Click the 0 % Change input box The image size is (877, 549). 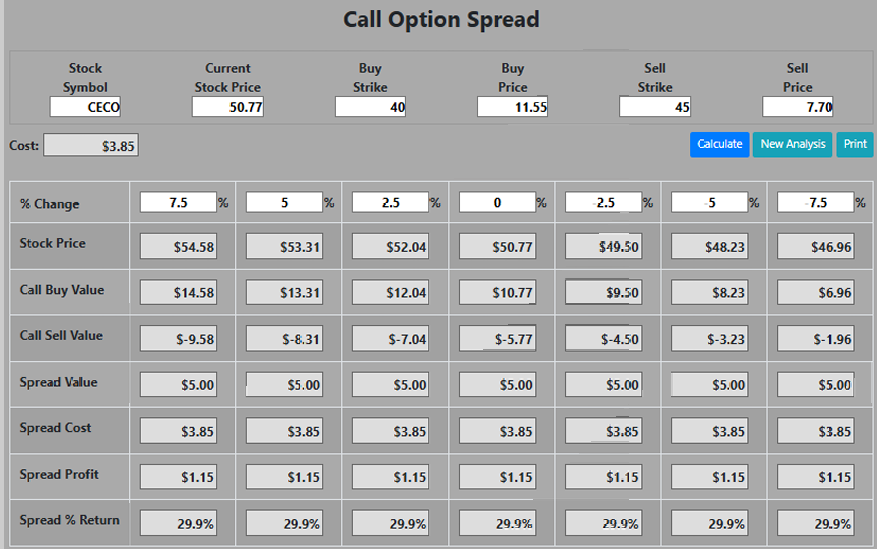pos(497,202)
